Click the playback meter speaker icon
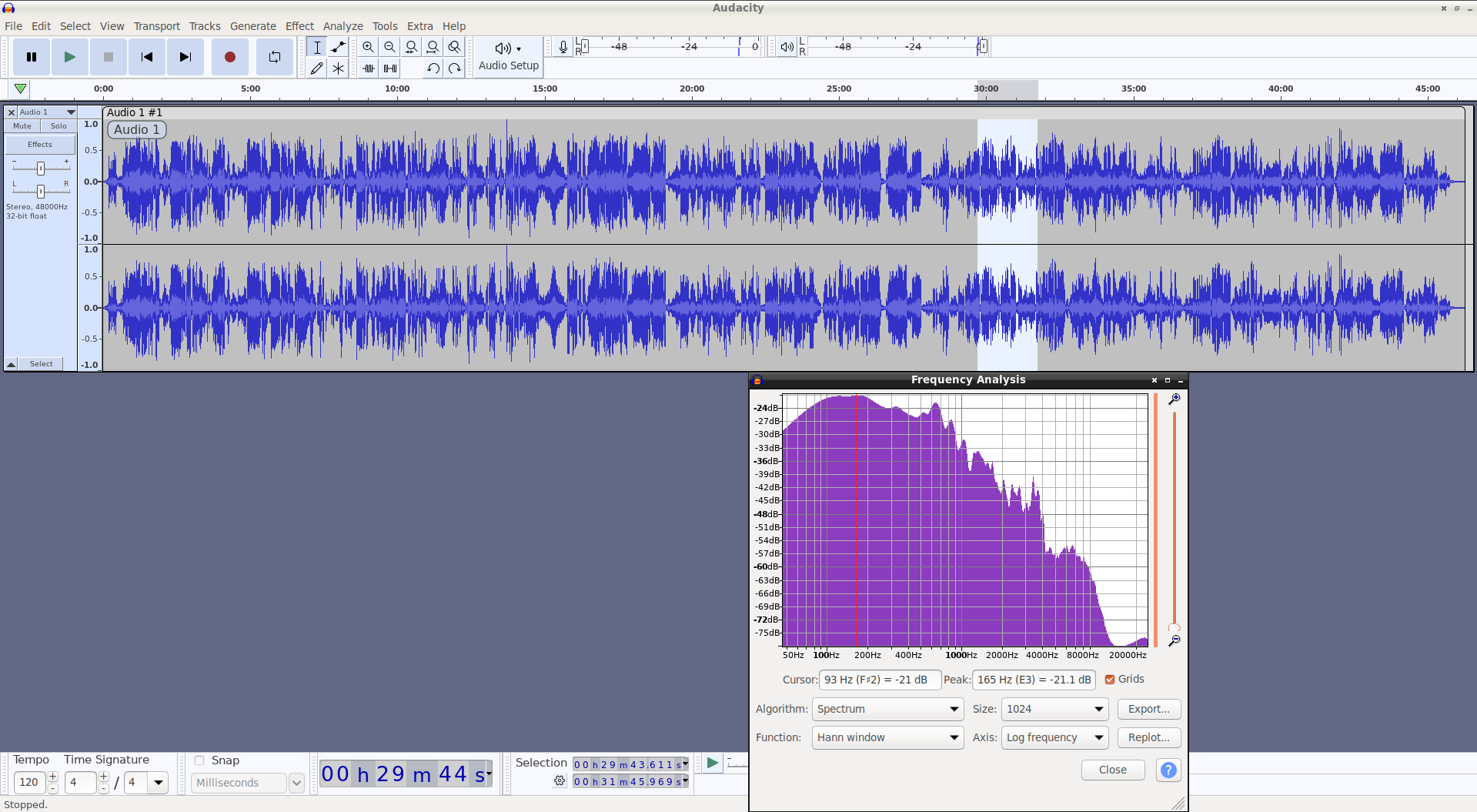The height and width of the screenshot is (812, 1477). [787, 47]
